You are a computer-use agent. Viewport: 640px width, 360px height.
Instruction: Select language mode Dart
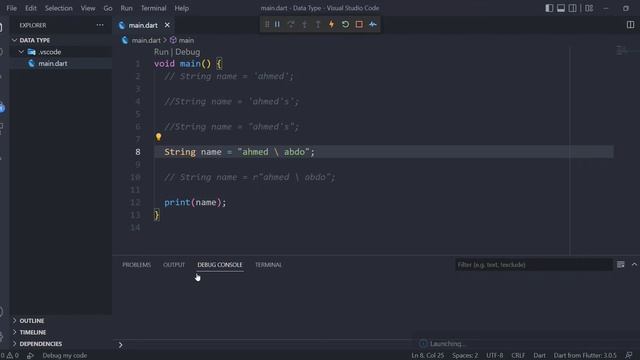coord(540,356)
